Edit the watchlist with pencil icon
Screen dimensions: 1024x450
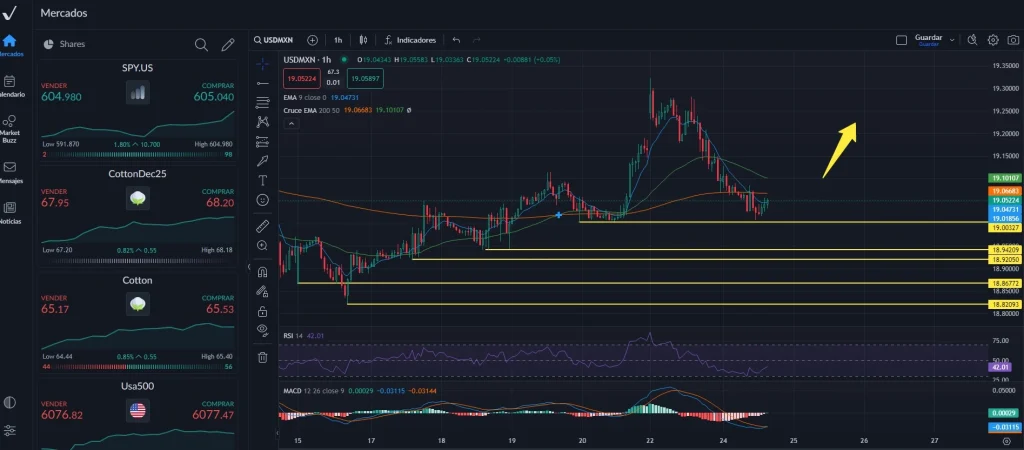(x=227, y=44)
